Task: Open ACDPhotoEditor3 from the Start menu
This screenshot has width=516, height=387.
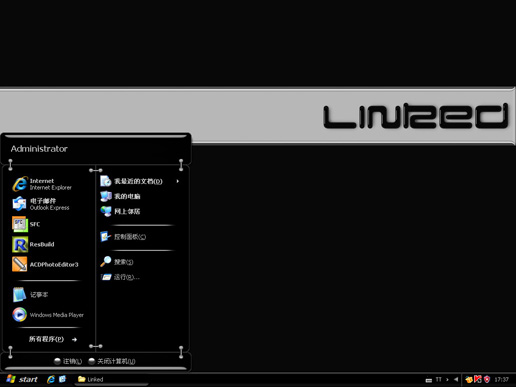Action: tap(45, 264)
